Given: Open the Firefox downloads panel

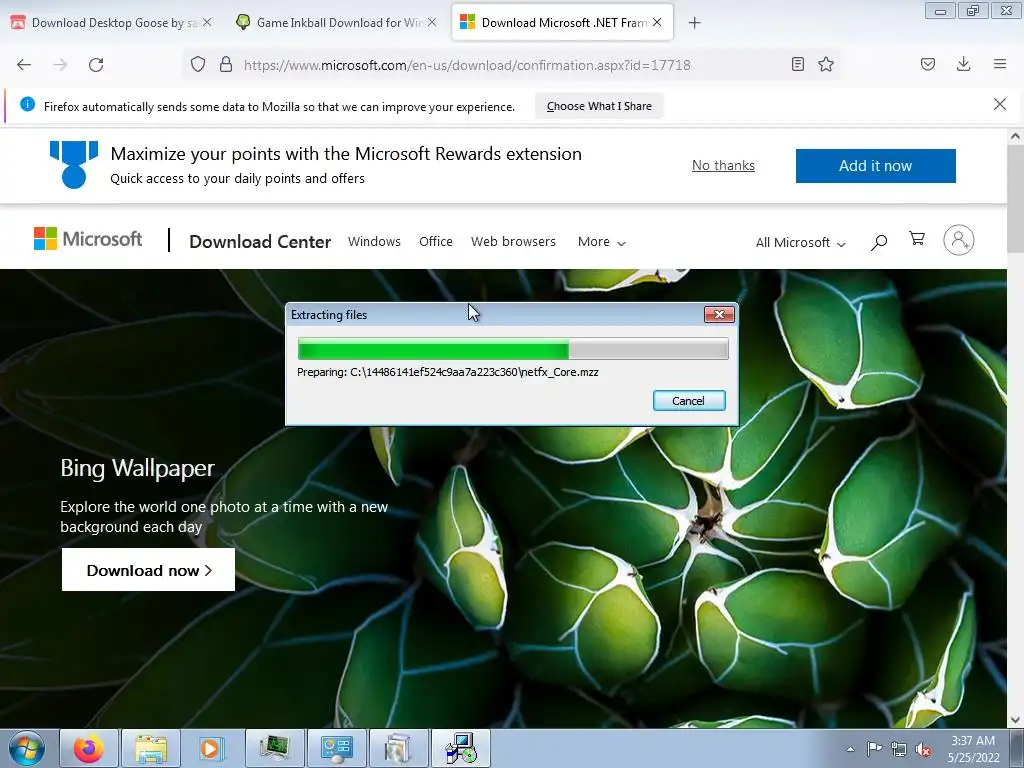Looking at the screenshot, I should click(963, 64).
